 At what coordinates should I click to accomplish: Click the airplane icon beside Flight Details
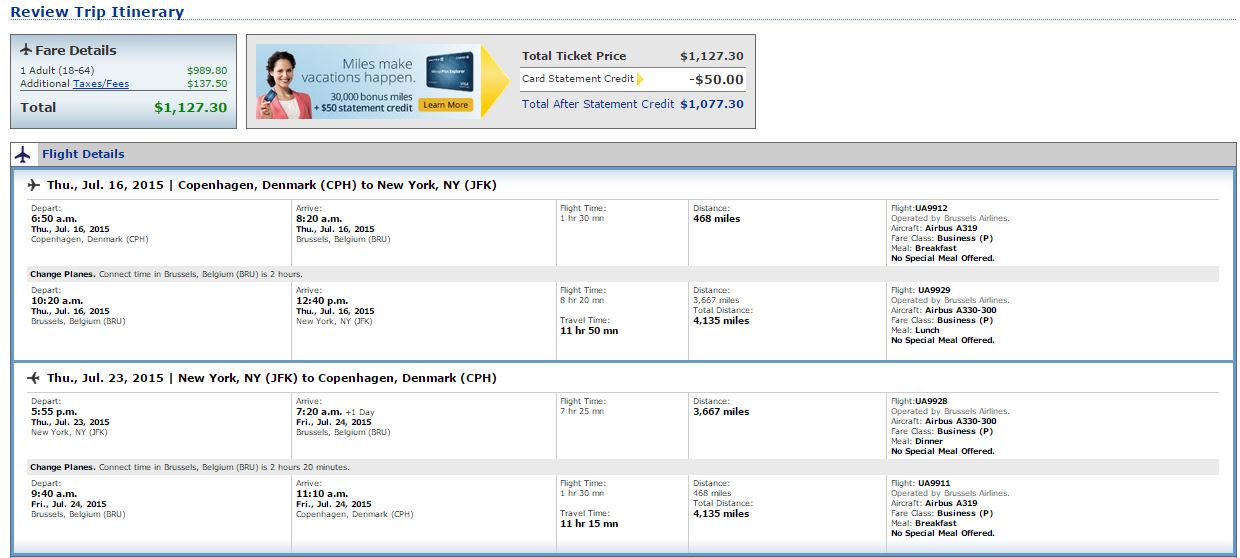tap(23, 154)
